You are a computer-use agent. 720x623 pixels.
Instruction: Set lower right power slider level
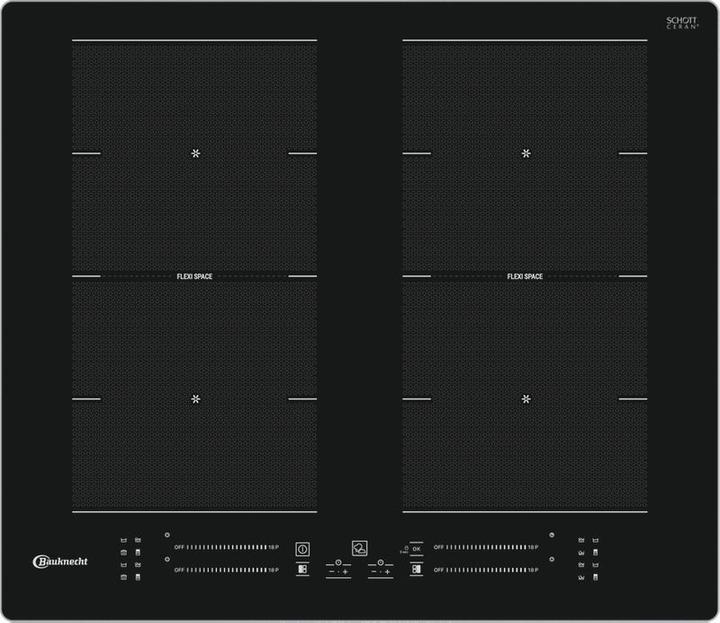486,569
